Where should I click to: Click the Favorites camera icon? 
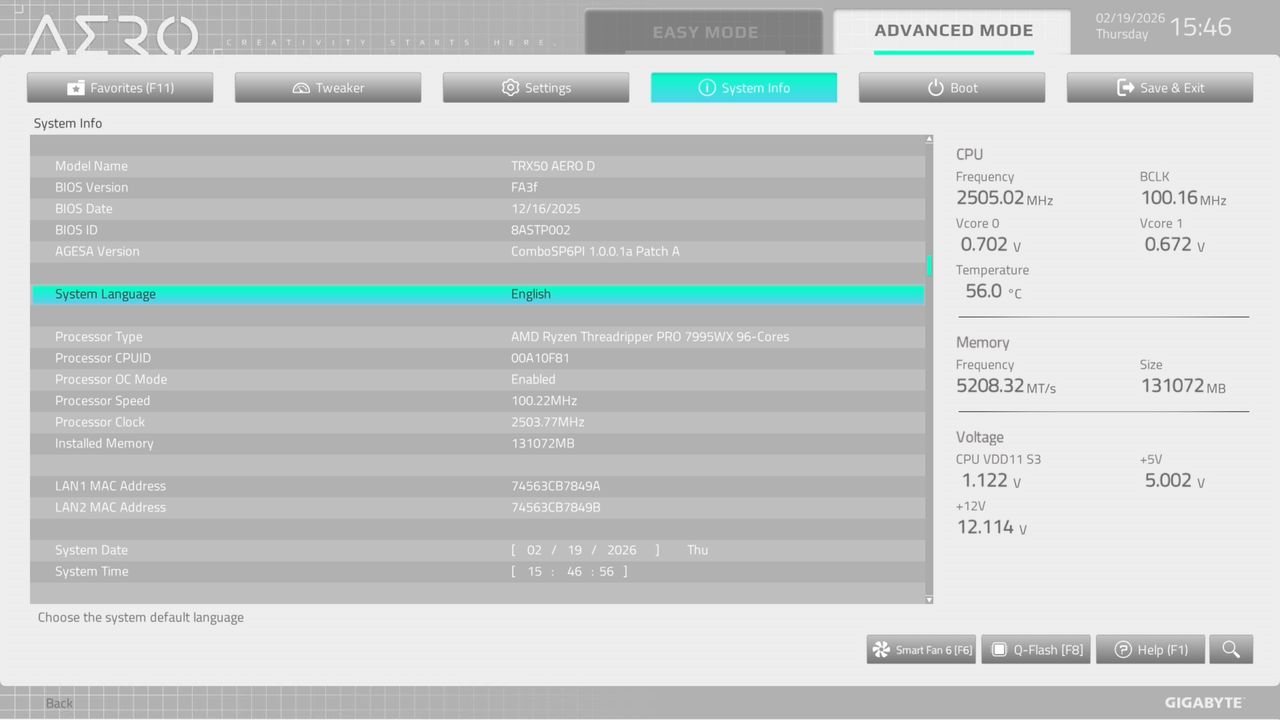[x=77, y=87]
